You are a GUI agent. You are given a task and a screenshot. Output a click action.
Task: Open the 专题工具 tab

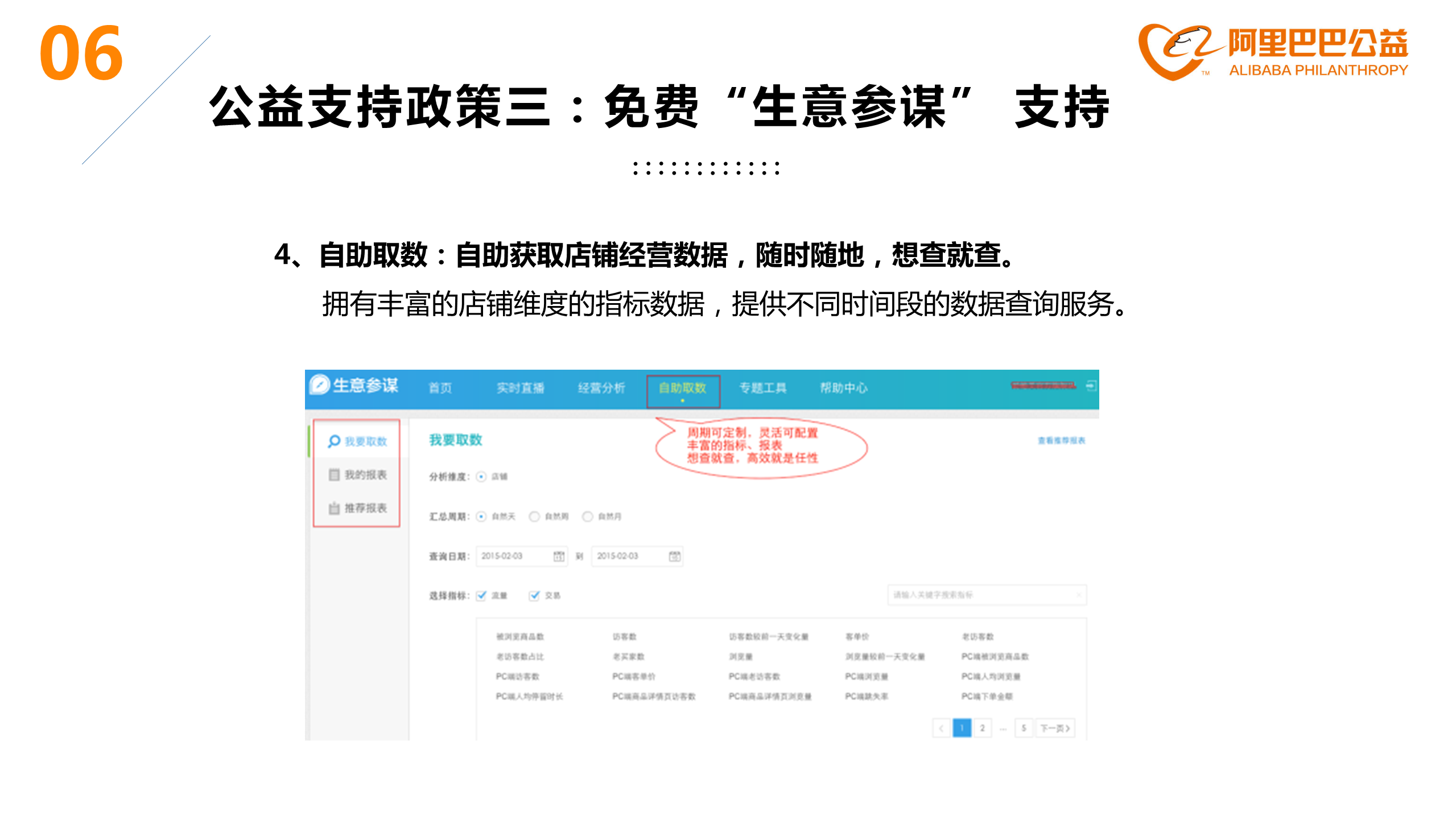click(762, 388)
